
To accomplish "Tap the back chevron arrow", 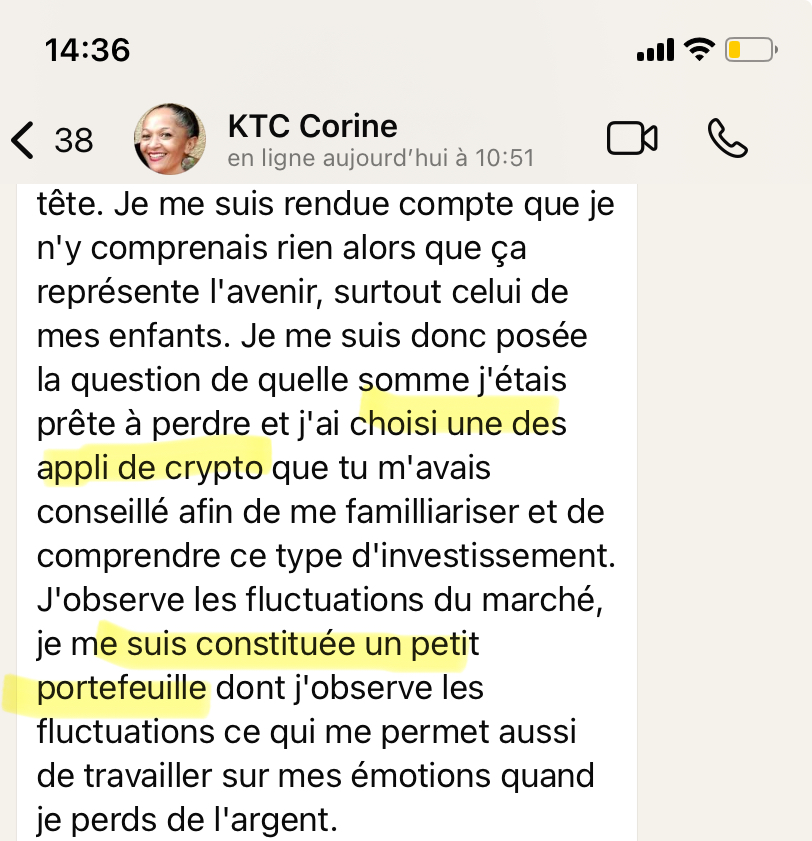I will point(23,140).
